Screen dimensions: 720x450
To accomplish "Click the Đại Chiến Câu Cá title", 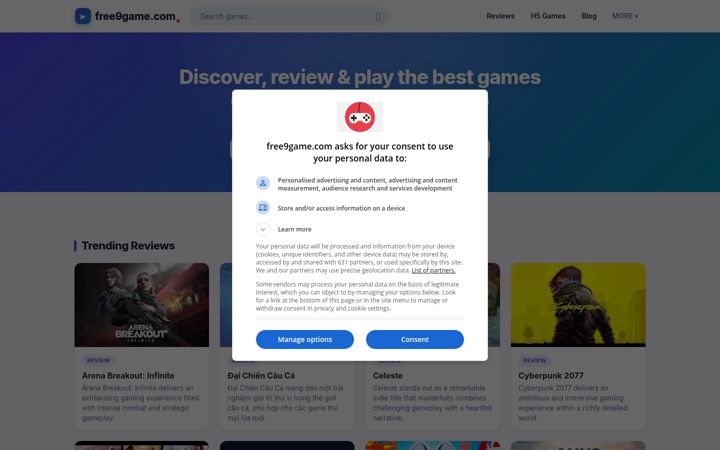I will coord(261,376).
